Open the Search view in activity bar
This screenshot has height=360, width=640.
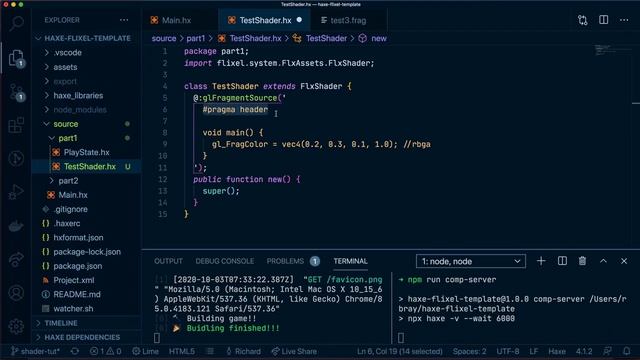click(16, 23)
